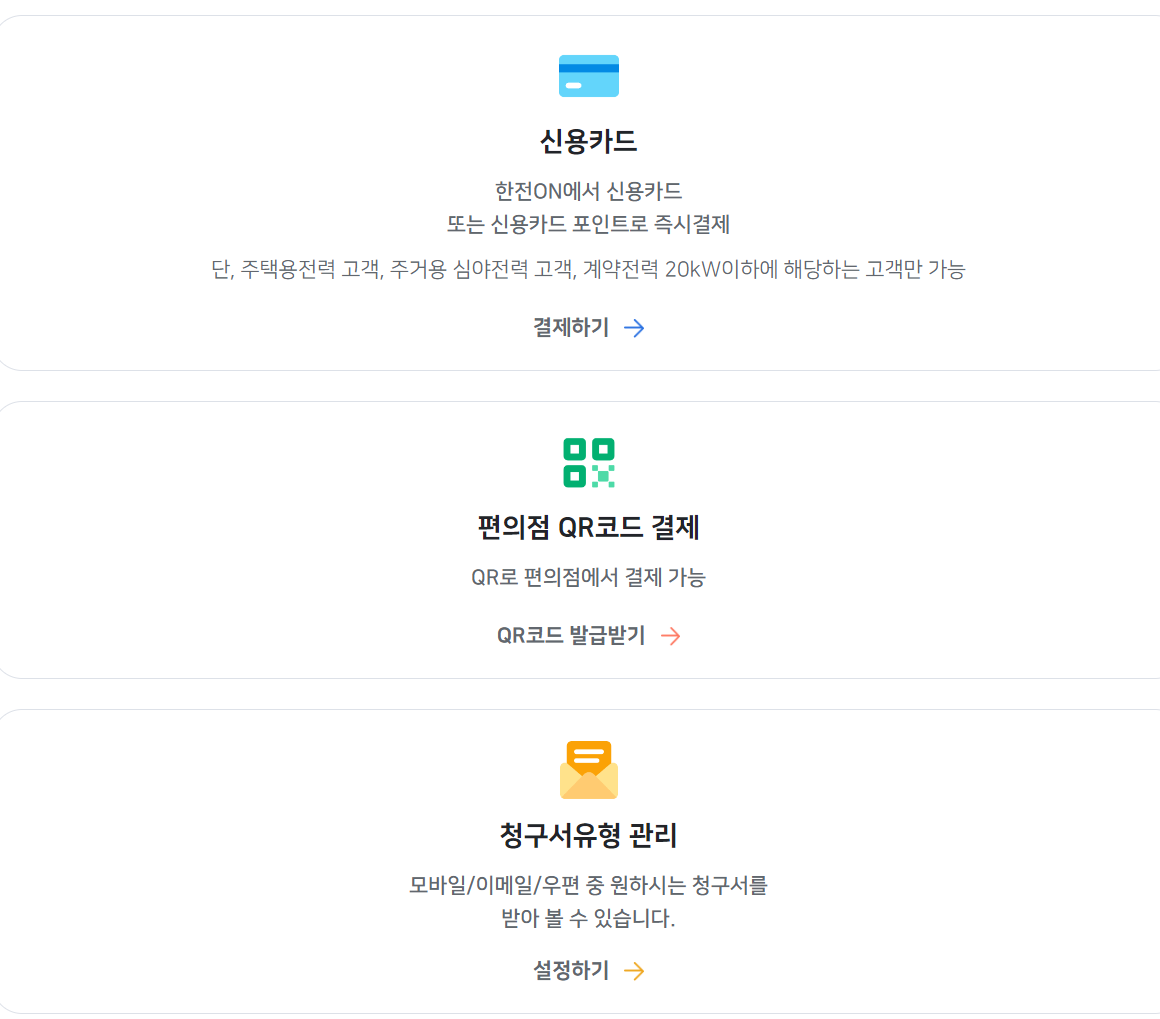Screen dimensions: 1160x1019
Task: Click the arrow icon after 설정하기
Action: click(x=634, y=970)
